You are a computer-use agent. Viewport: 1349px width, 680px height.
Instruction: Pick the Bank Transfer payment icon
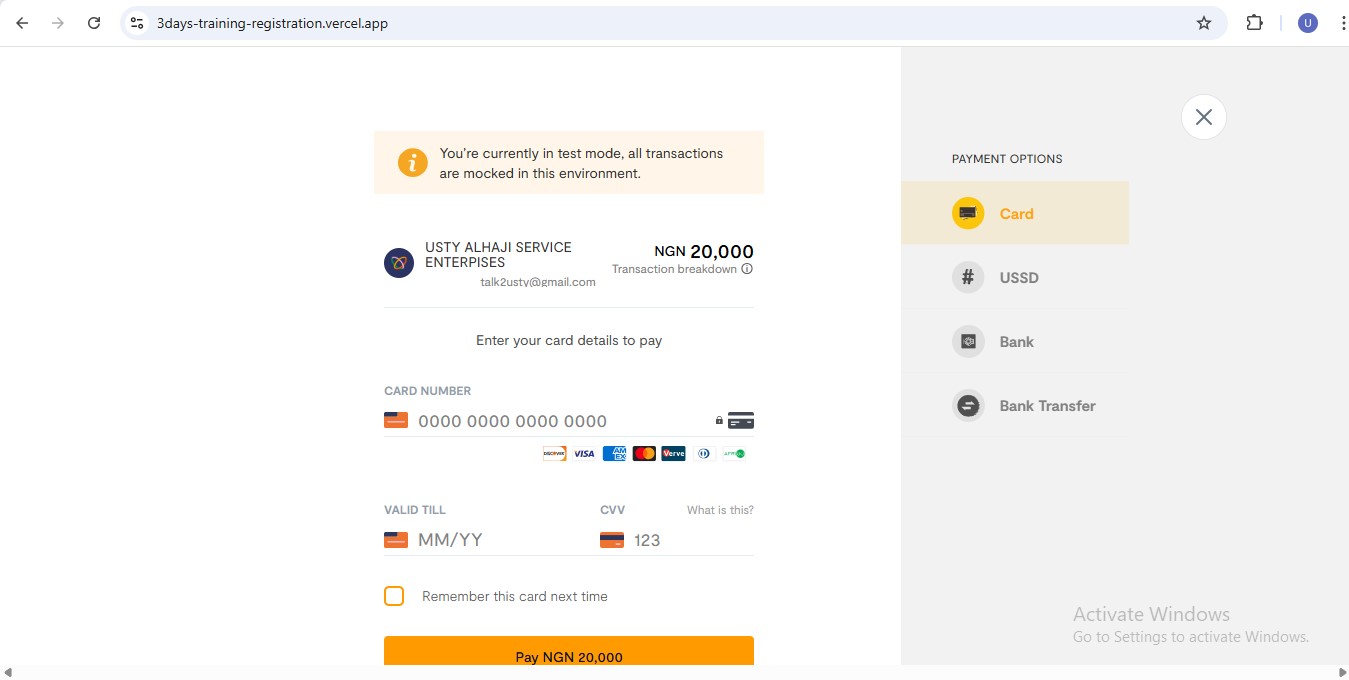click(967, 405)
